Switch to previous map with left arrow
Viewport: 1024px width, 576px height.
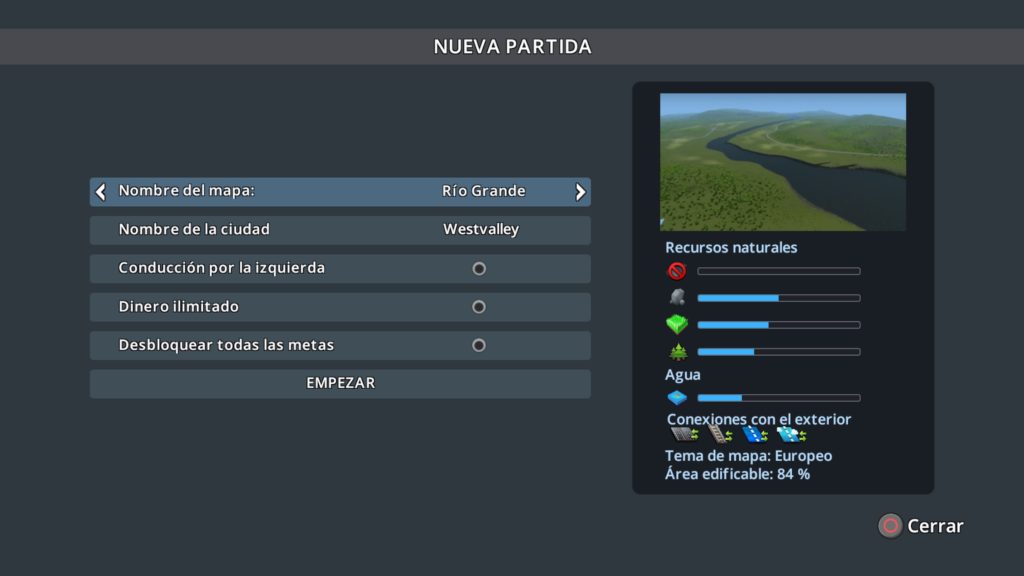(100, 192)
